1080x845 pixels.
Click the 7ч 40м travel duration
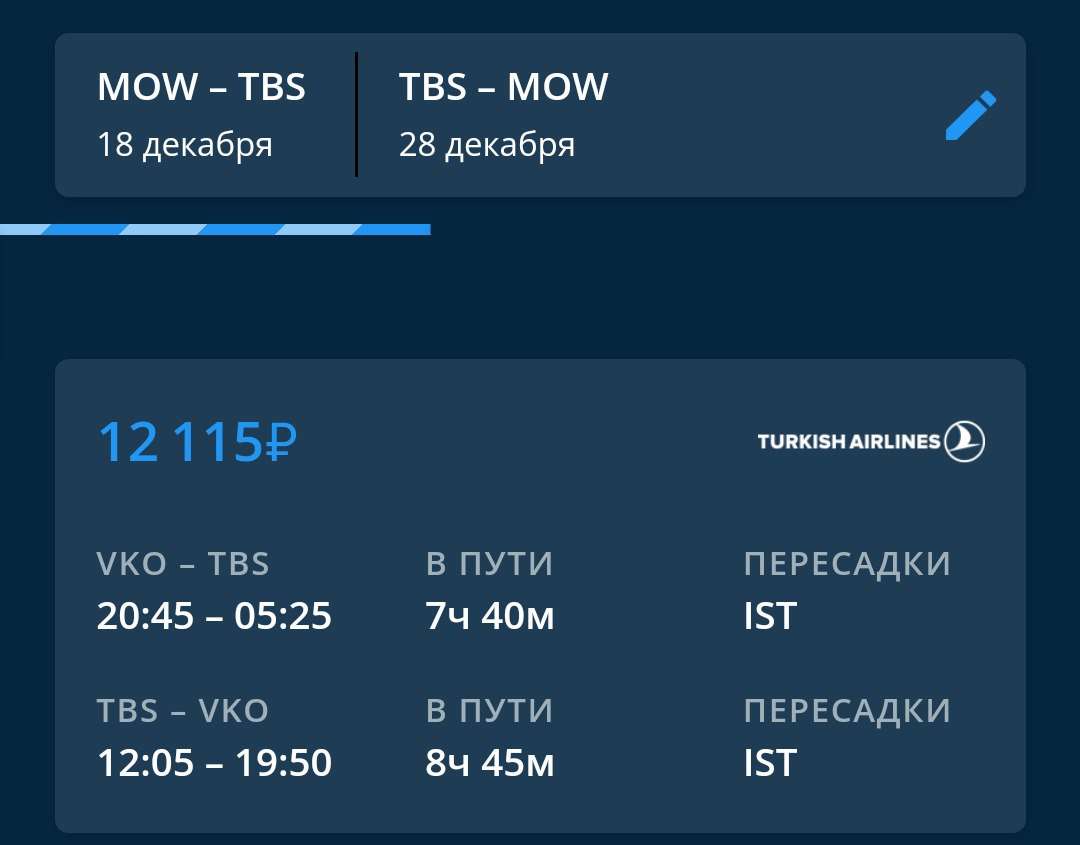tap(490, 616)
